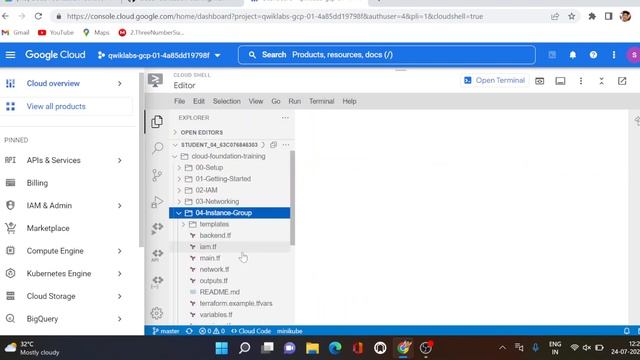The width and height of the screenshot is (640, 360).
Task: Open the project selector qwiklabs-gcp dropdown
Action: [x=159, y=55]
